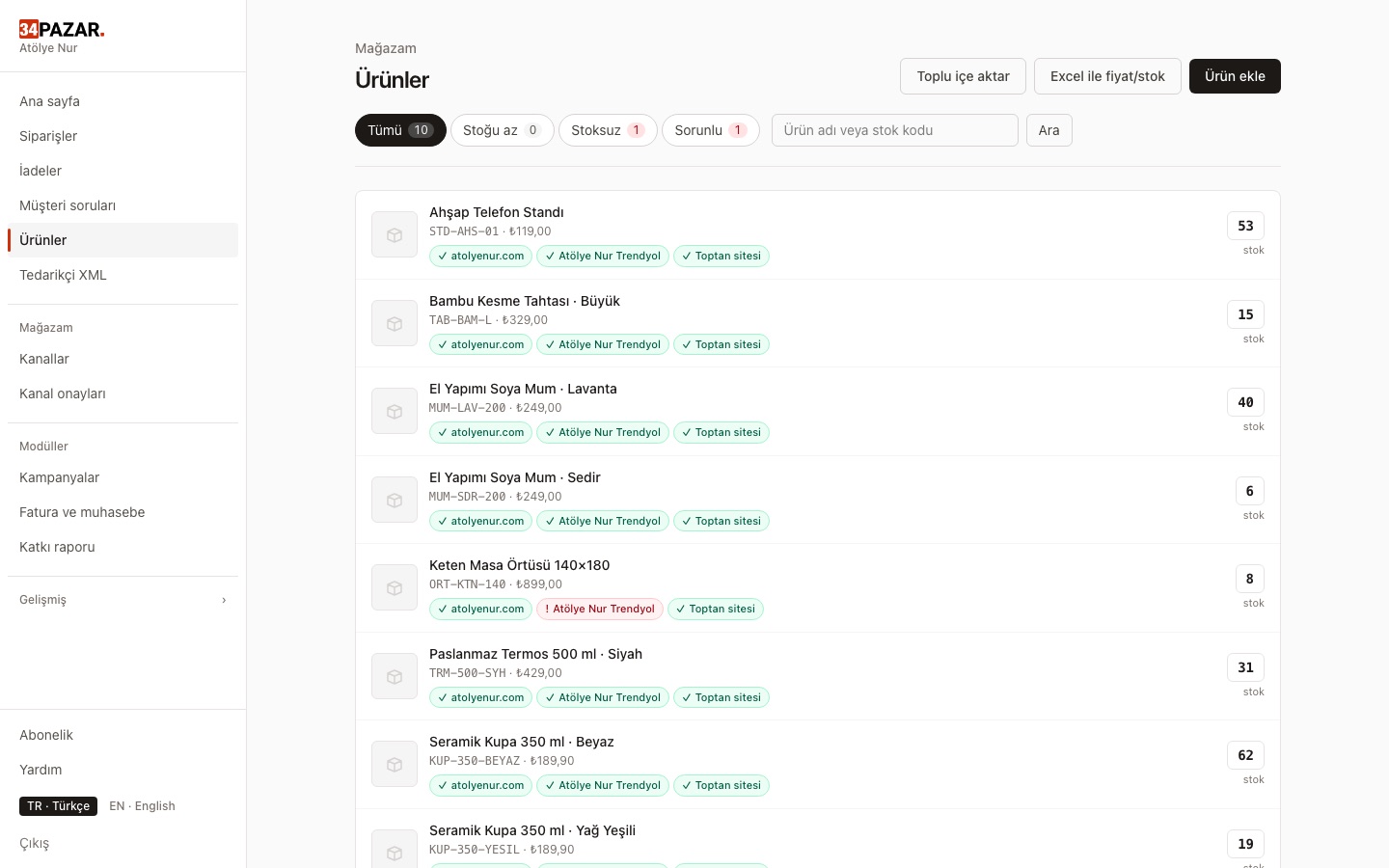1389x868 pixels.
Task: Show Sorunlu products filter
Action: click(x=711, y=130)
